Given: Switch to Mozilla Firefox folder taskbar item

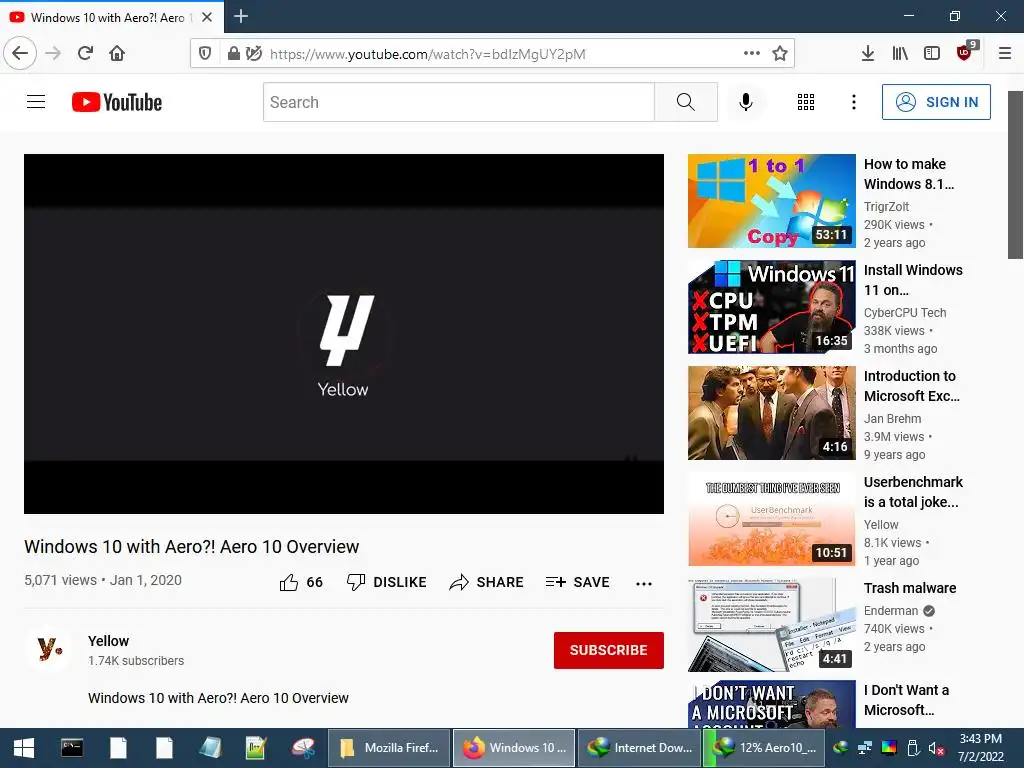Looking at the screenshot, I should pyautogui.click(x=389, y=748).
